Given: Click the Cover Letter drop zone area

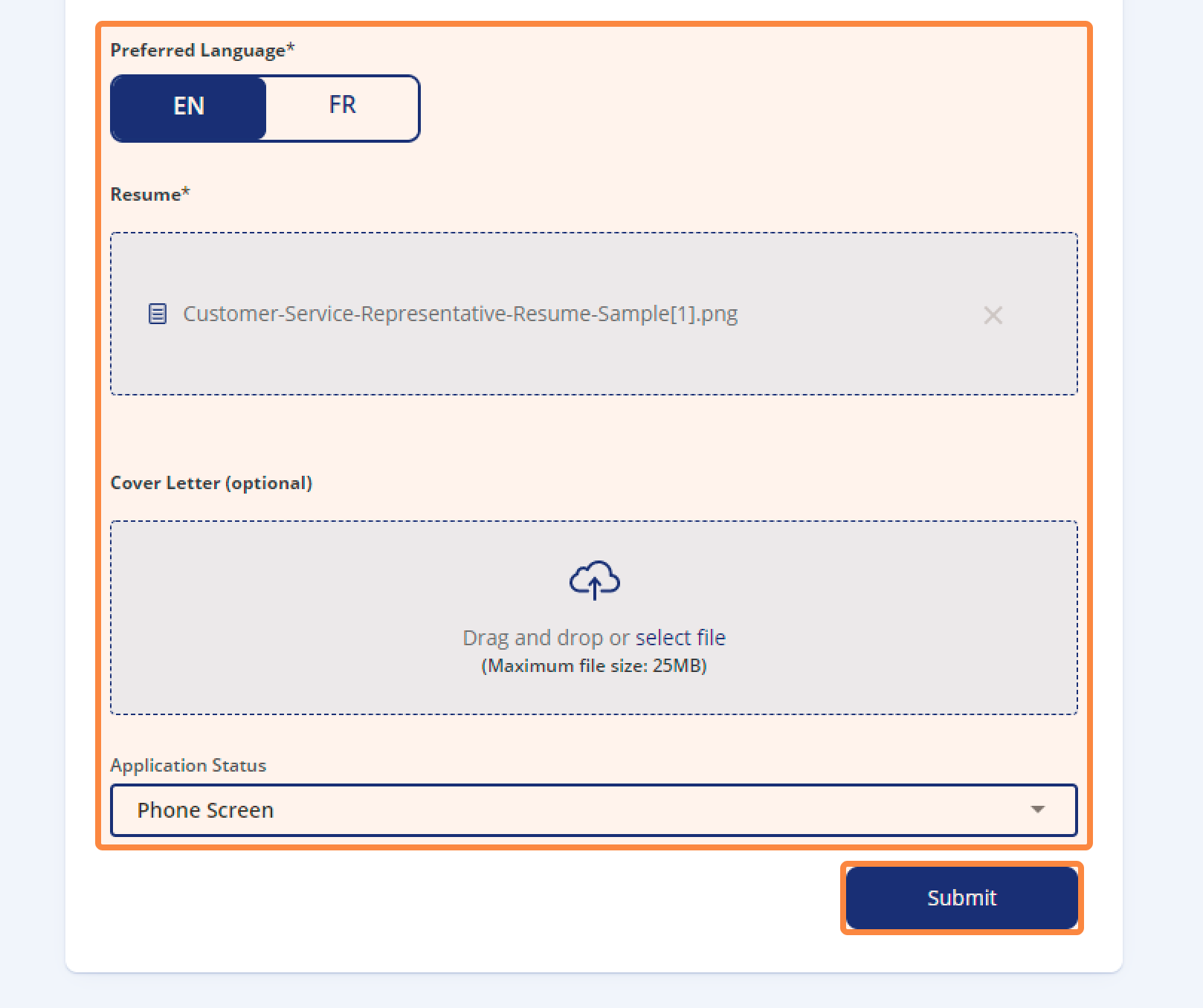Looking at the screenshot, I should point(594,618).
